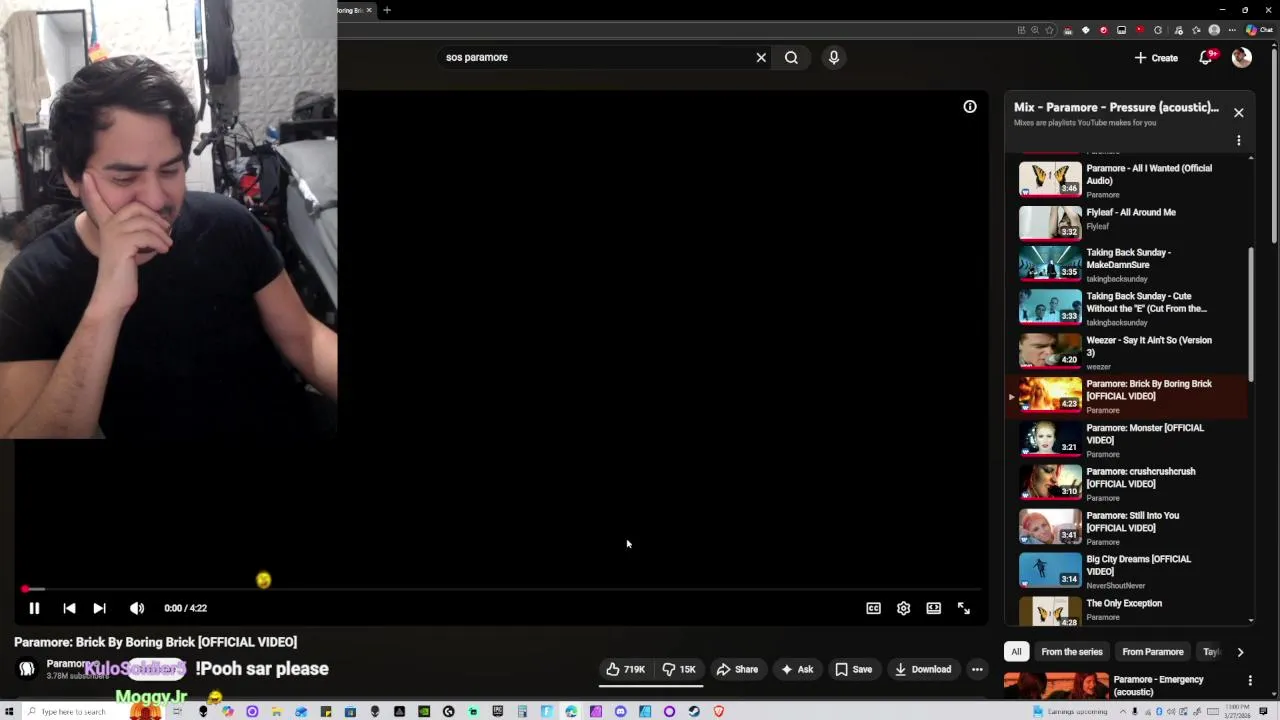The image size is (1280, 720).
Task: Share this video
Action: coord(737,670)
